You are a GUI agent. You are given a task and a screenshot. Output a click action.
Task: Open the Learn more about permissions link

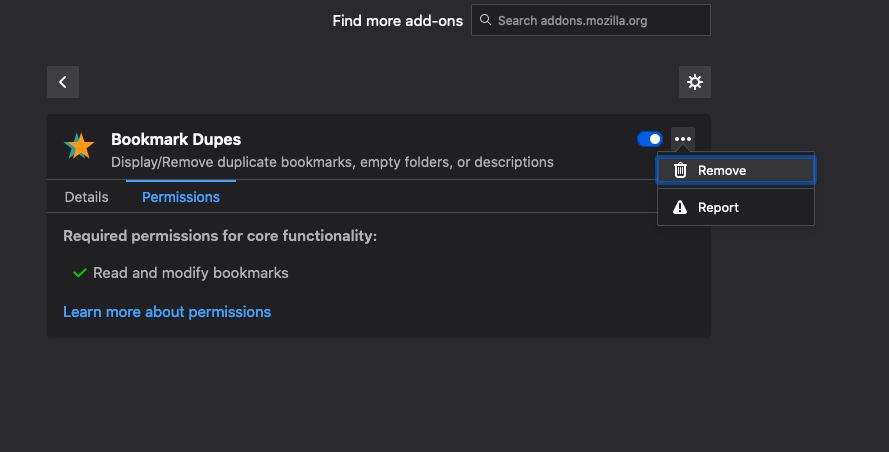[x=167, y=312]
